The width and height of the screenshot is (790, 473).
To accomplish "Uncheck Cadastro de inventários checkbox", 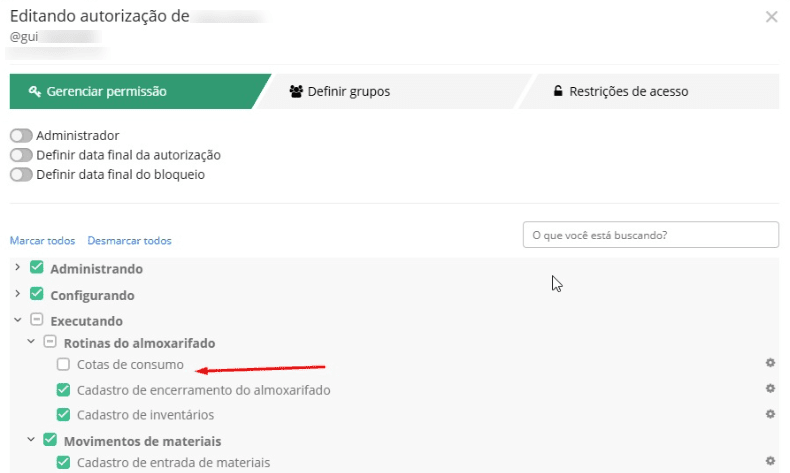I will pyautogui.click(x=63, y=414).
